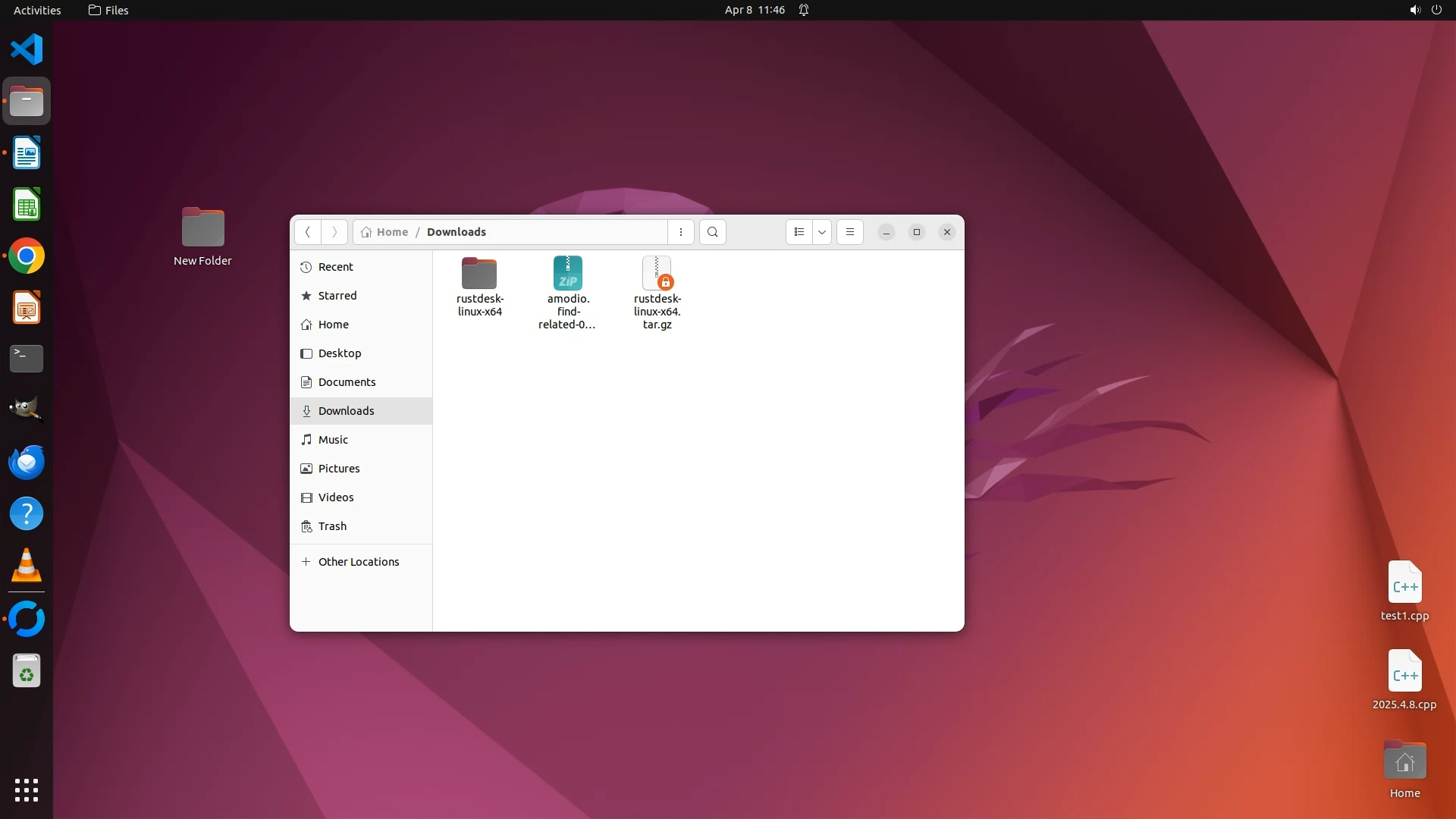
Task: Toggle list view in Files toolbar
Action: (799, 232)
